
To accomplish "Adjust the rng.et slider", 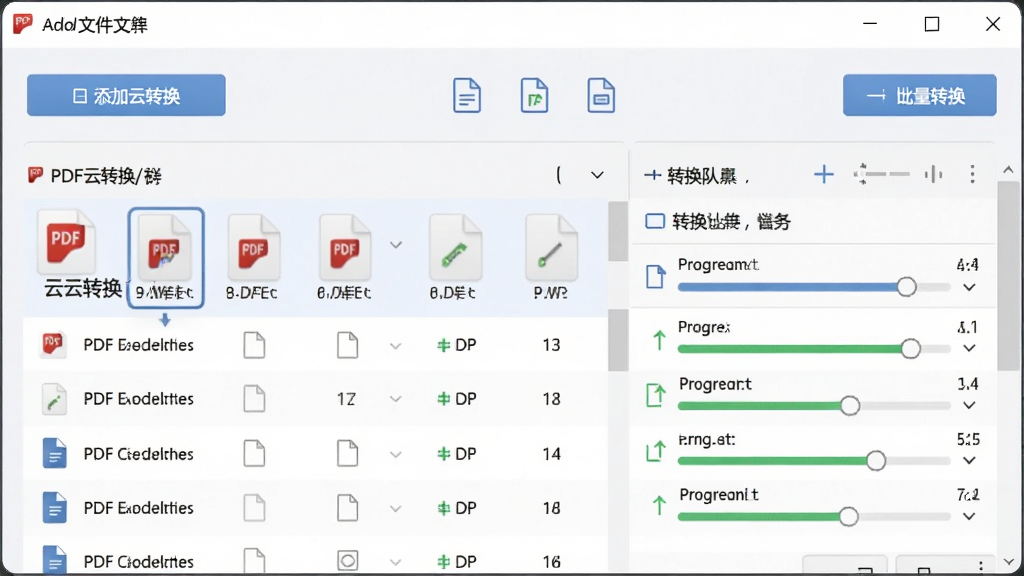I will tap(814, 460).
